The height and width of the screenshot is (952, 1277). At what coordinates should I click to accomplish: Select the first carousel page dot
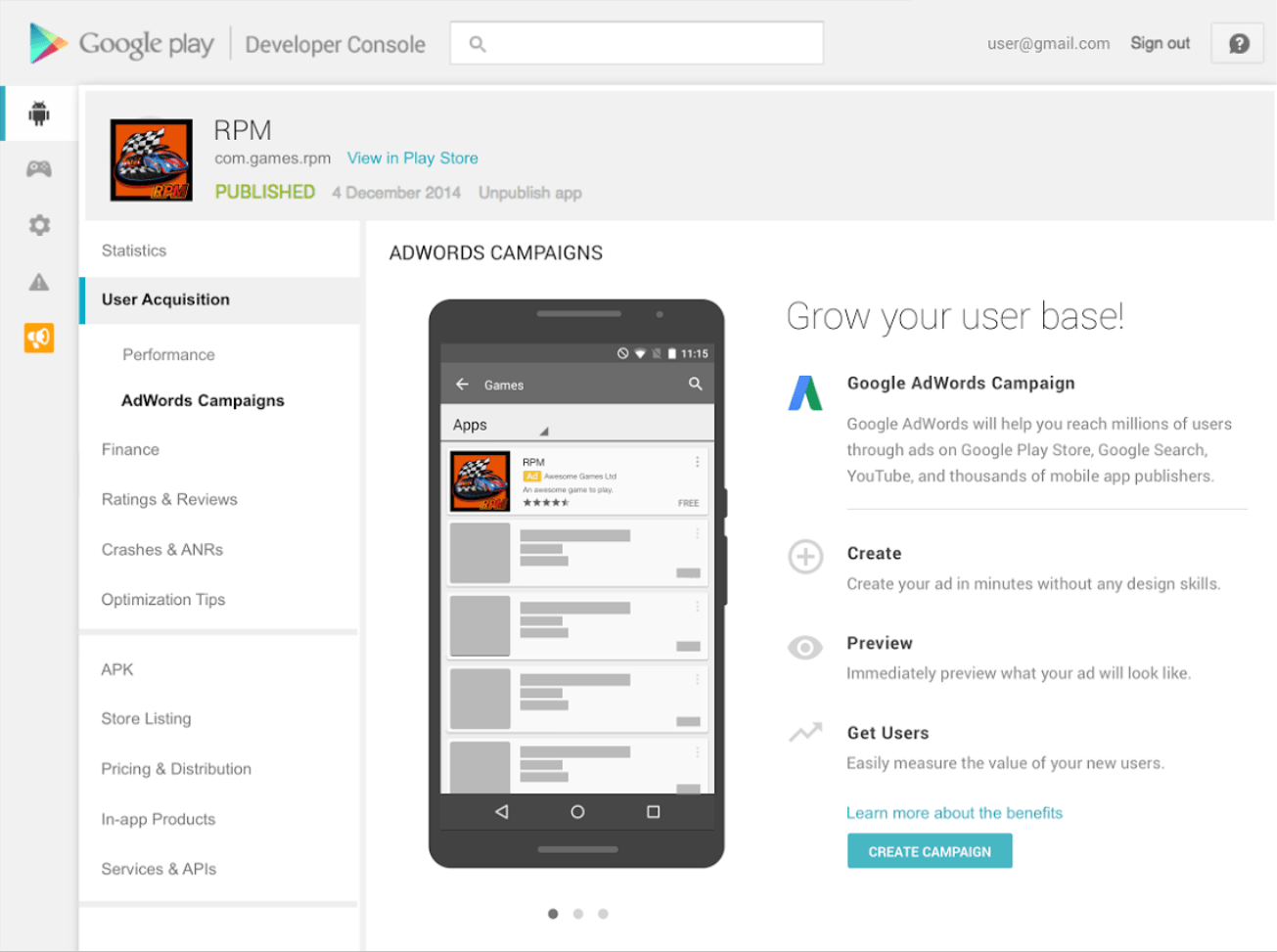tap(553, 914)
